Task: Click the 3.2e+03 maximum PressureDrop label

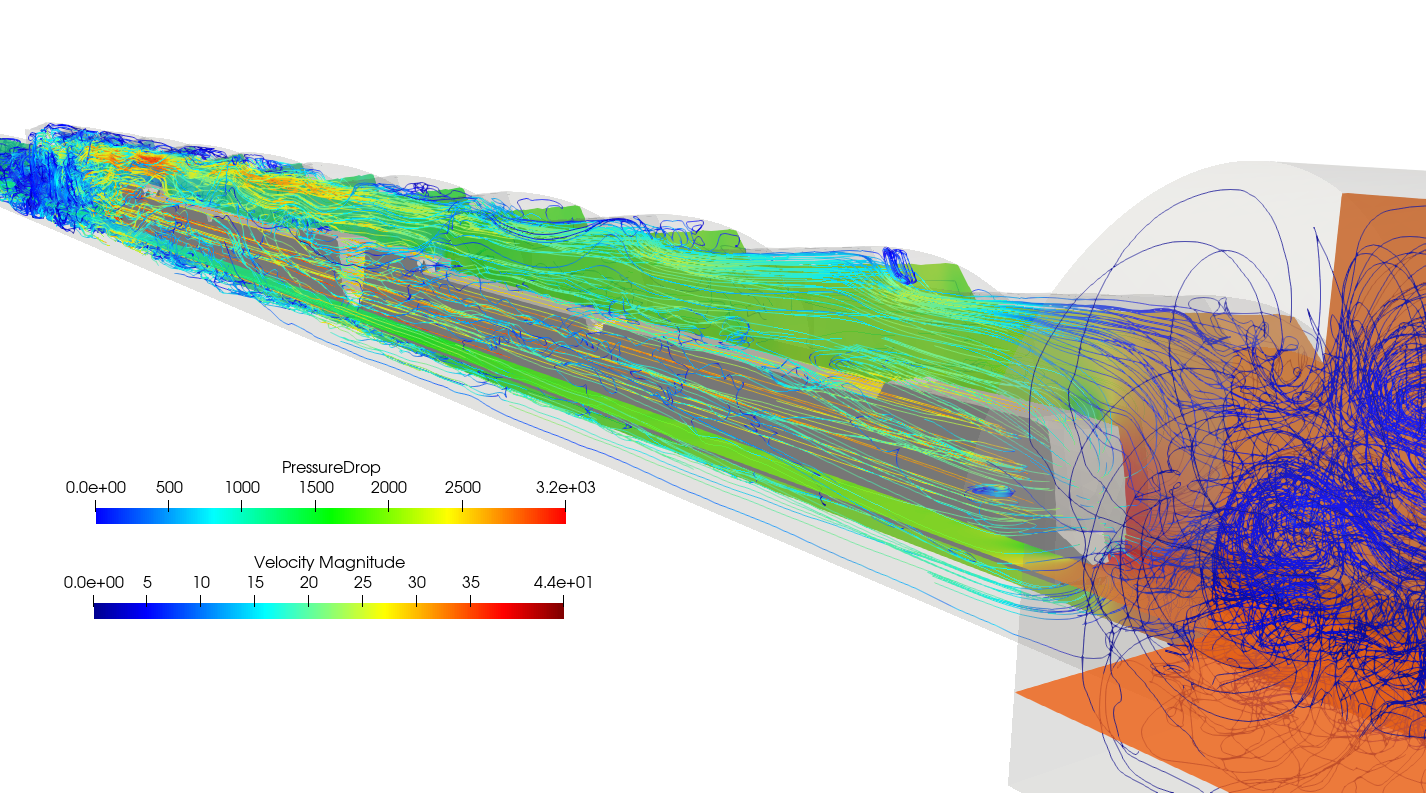Action: (x=566, y=487)
